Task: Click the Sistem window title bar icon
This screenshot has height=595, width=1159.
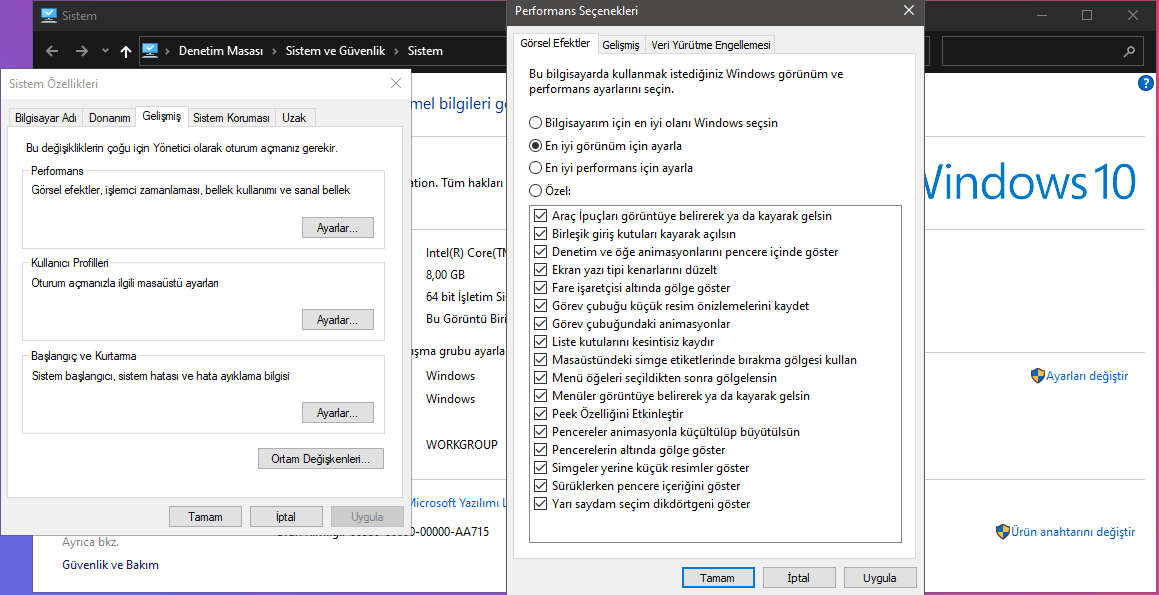Action: point(49,15)
